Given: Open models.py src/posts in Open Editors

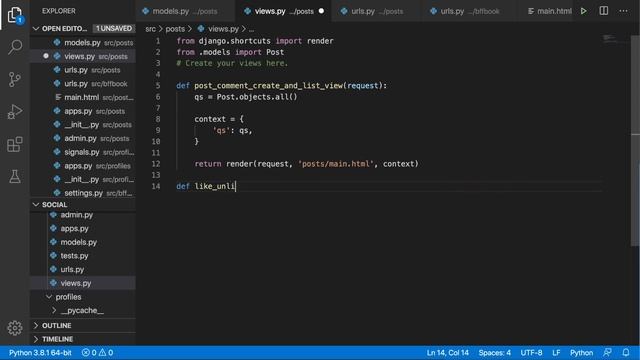Looking at the screenshot, I should tap(83, 42).
